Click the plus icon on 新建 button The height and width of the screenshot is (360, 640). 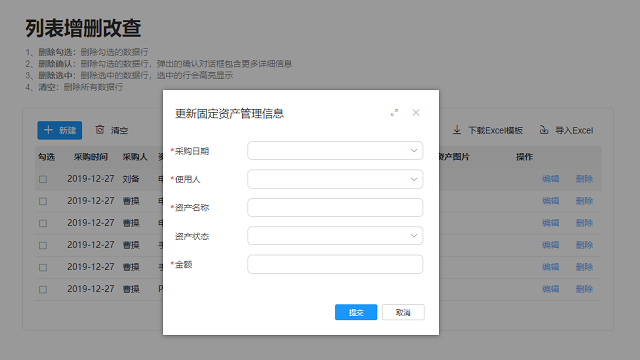49,130
